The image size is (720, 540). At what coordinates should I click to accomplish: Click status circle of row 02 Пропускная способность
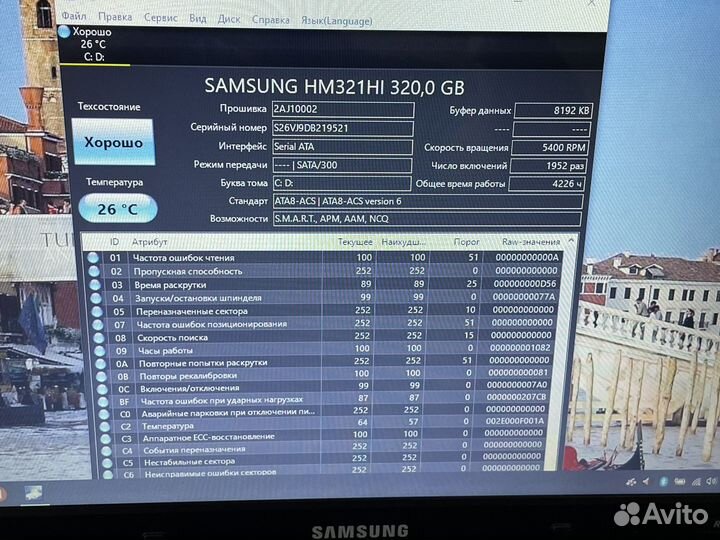(x=94, y=271)
